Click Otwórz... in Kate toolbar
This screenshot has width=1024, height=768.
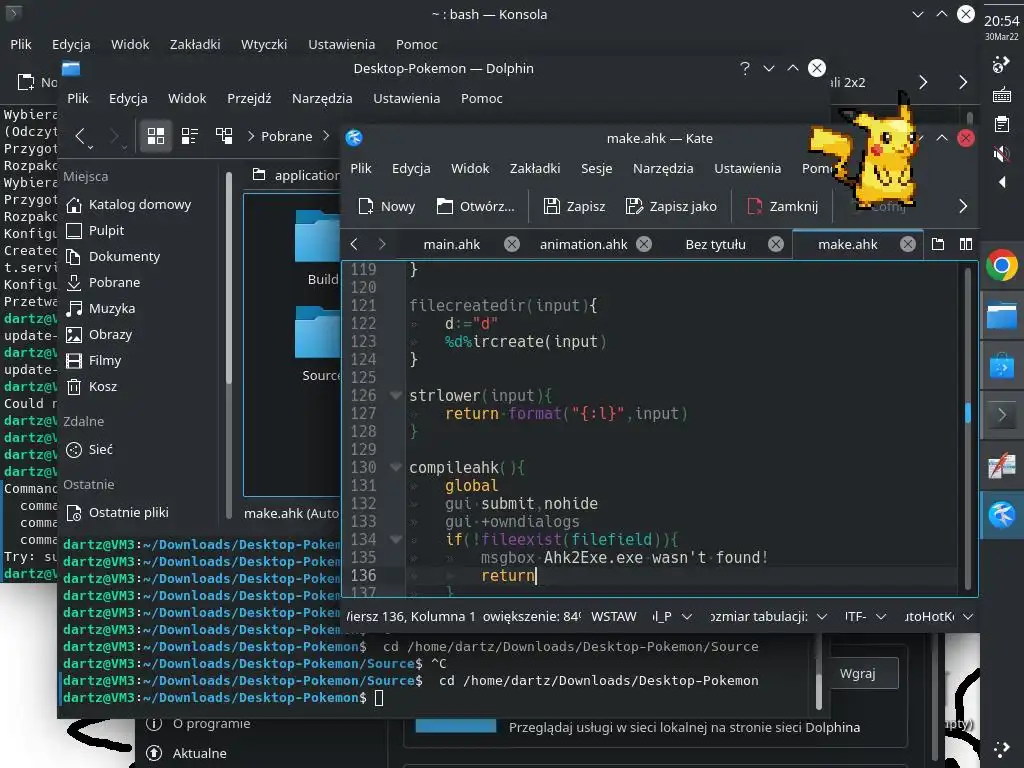tap(475, 206)
